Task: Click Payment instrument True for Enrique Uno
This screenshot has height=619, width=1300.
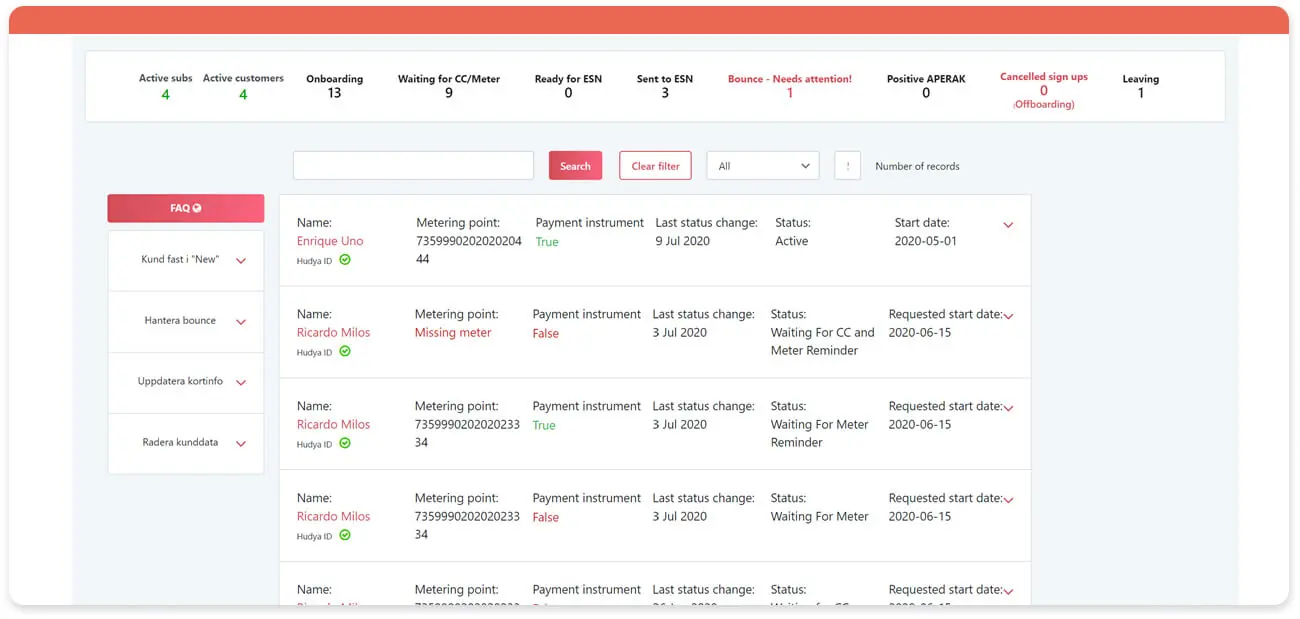Action: click(x=547, y=242)
